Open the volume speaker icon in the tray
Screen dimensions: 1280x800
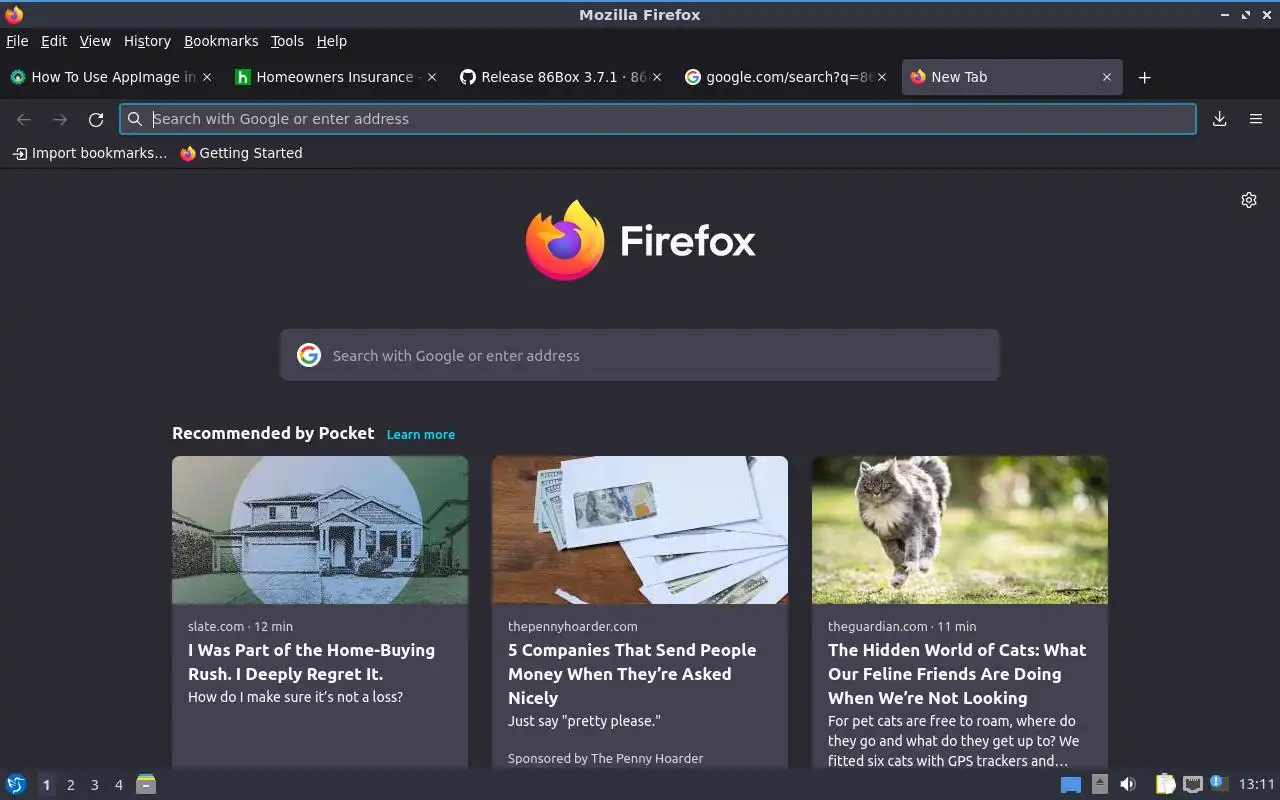[x=1128, y=785]
